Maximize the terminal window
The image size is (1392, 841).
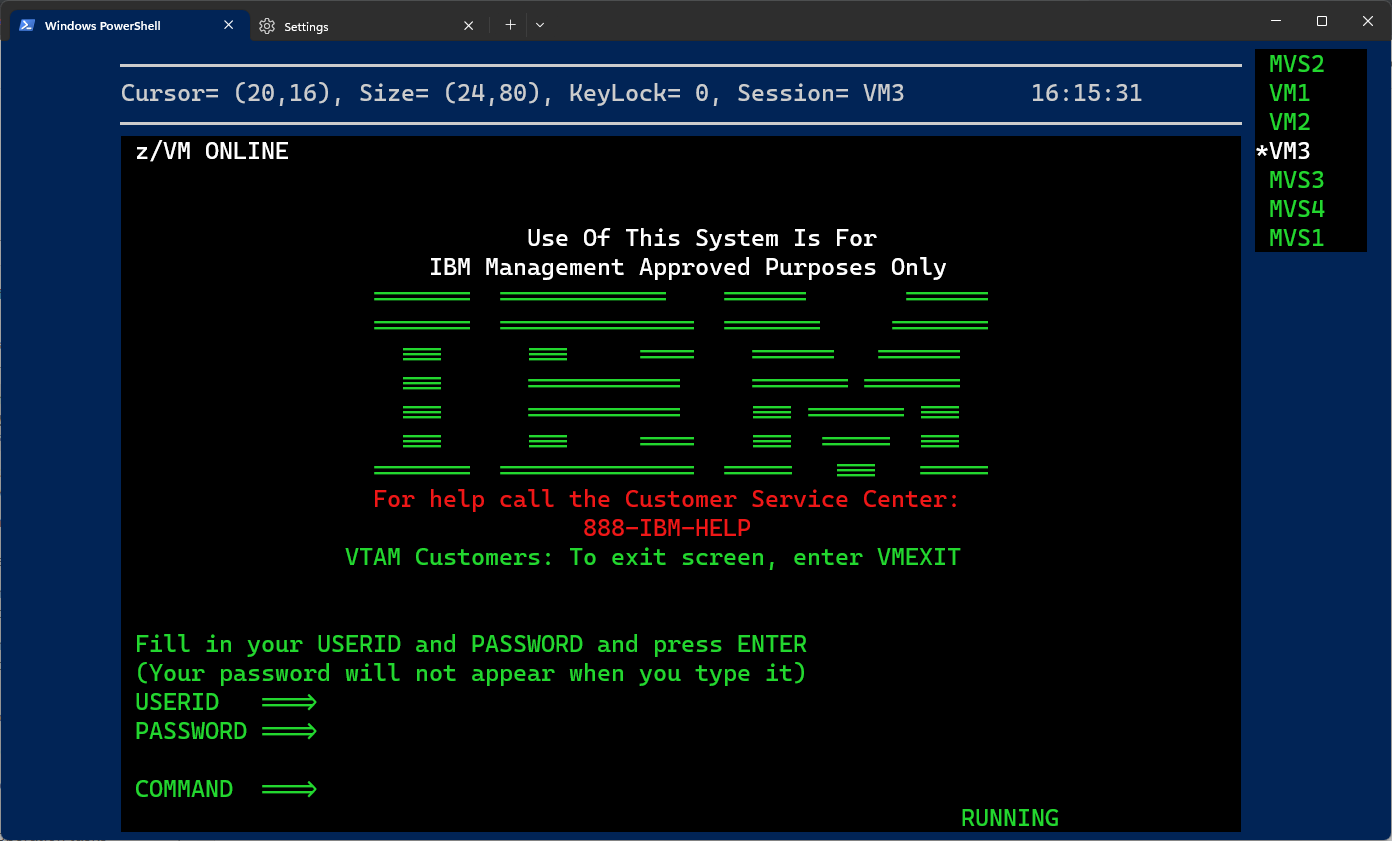[1321, 21]
